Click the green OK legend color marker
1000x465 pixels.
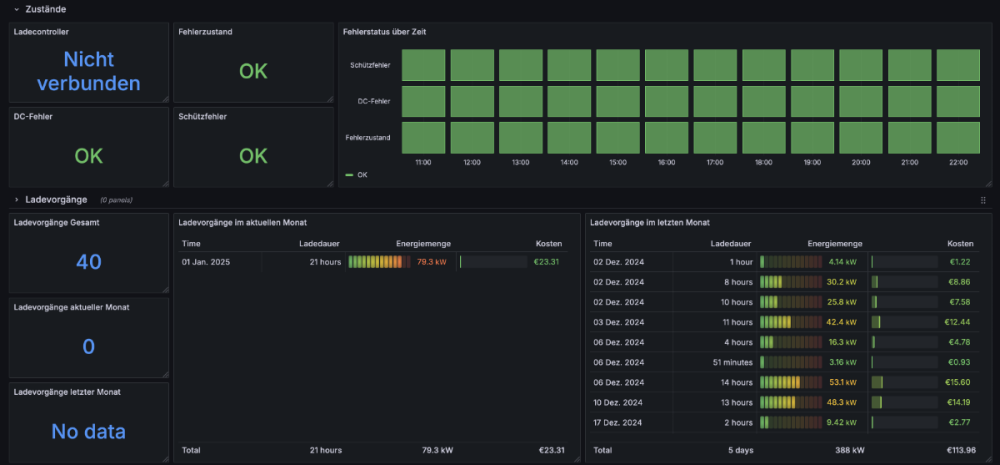349,175
